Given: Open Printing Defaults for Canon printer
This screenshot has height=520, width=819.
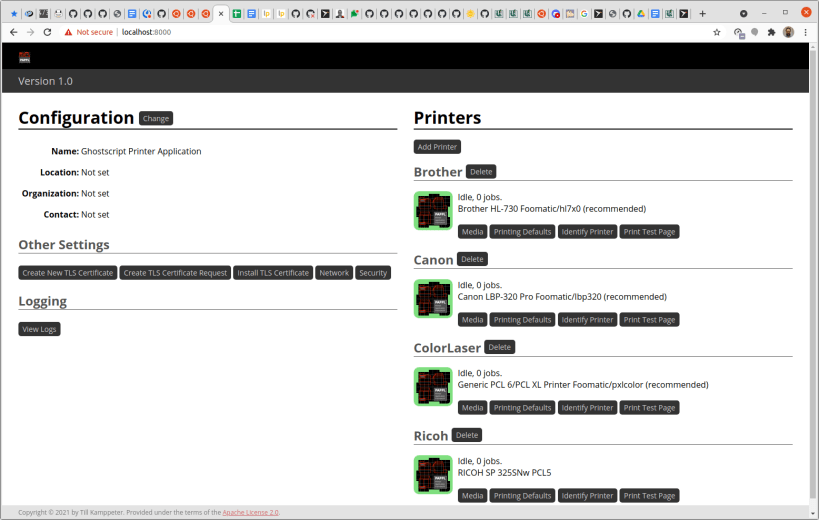Looking at the screenshot, I should (522, 320).
